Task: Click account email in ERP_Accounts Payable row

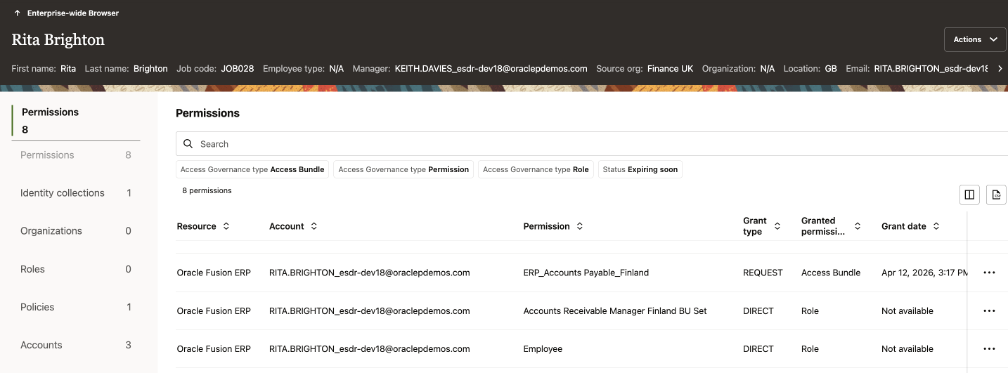Action: [x=370, y=272]
